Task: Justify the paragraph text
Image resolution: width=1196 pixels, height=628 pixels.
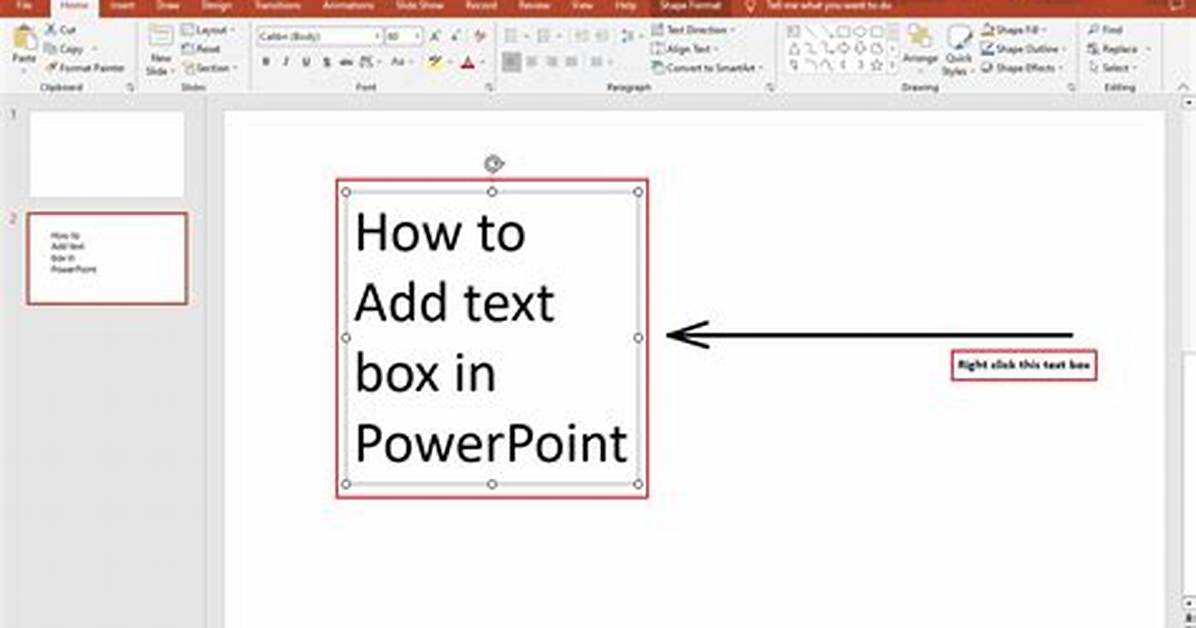Action: pos(571,61)
